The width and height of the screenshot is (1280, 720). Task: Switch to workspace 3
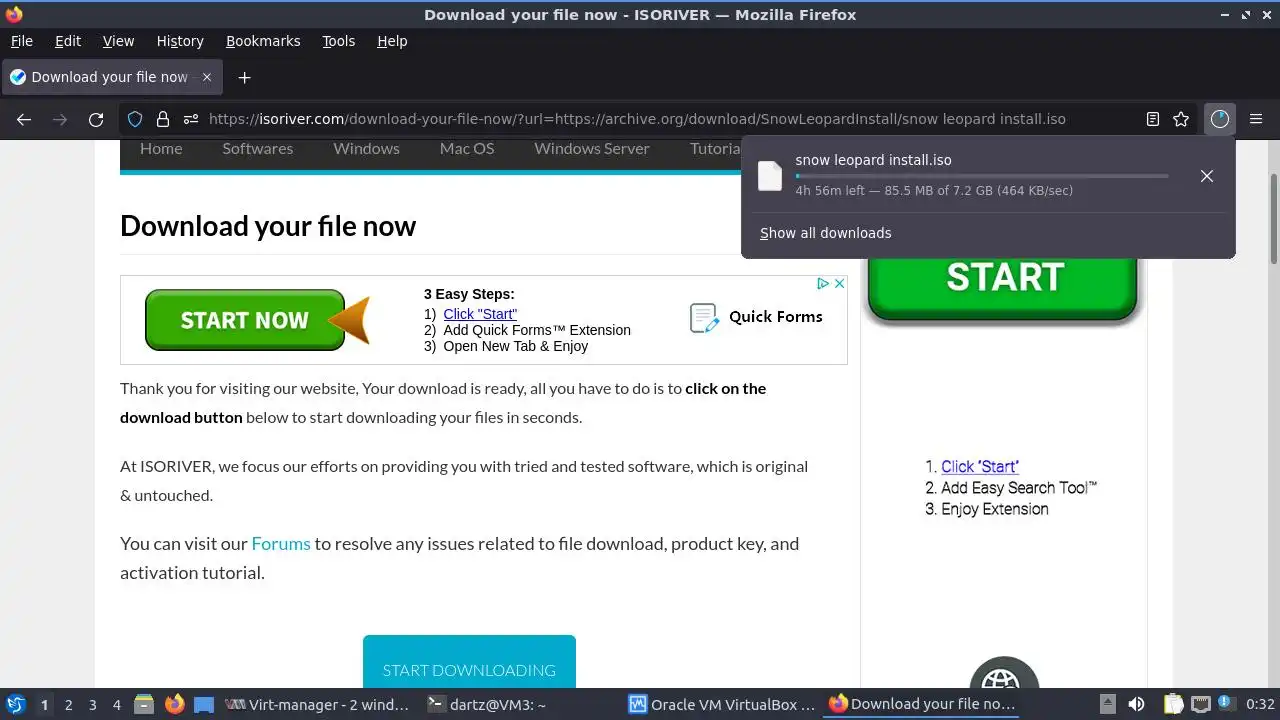coord(93,705)
